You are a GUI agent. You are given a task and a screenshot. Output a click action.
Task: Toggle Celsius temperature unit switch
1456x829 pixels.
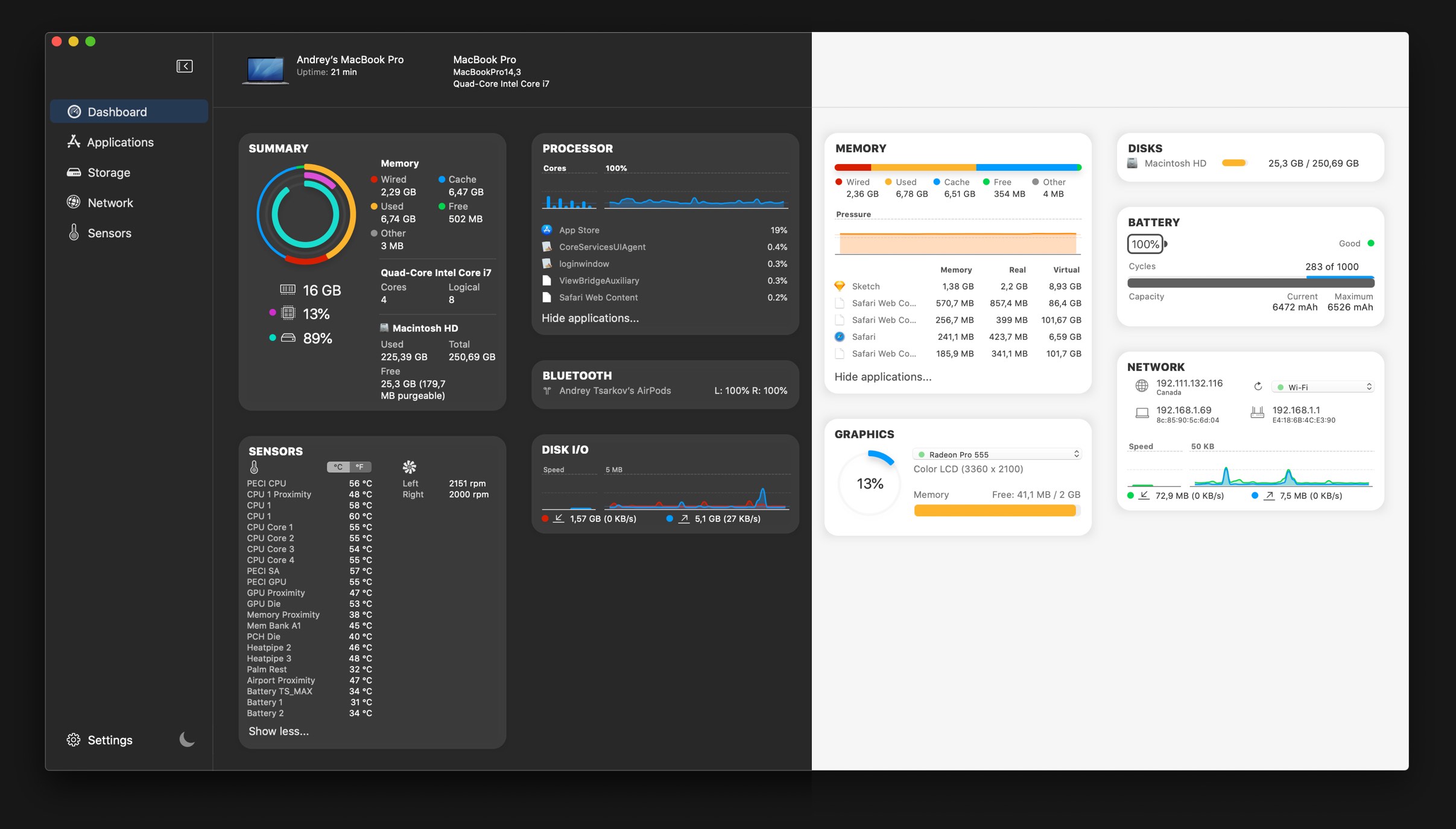[337, 466]
